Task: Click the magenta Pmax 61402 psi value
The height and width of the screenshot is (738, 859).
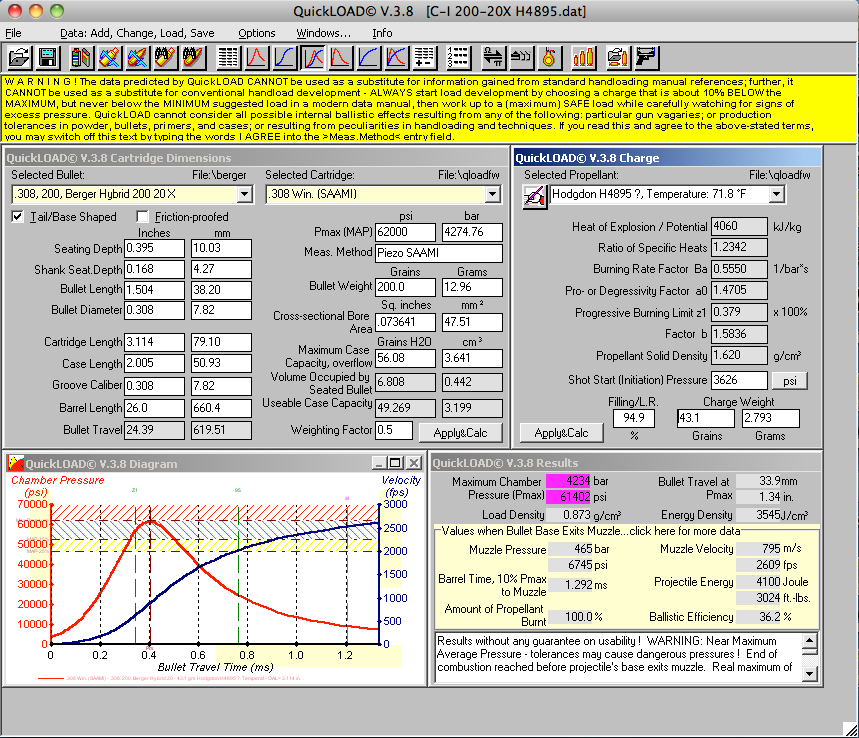Action: click(568, 497)
